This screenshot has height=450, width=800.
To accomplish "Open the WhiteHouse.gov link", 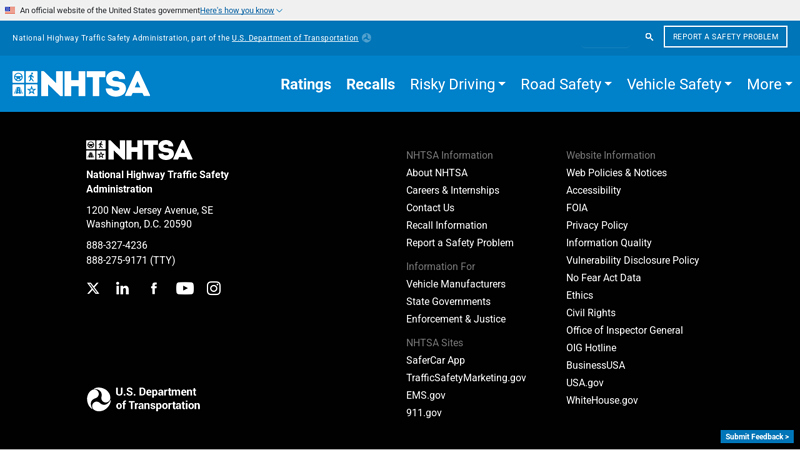I will pos(602,401).
